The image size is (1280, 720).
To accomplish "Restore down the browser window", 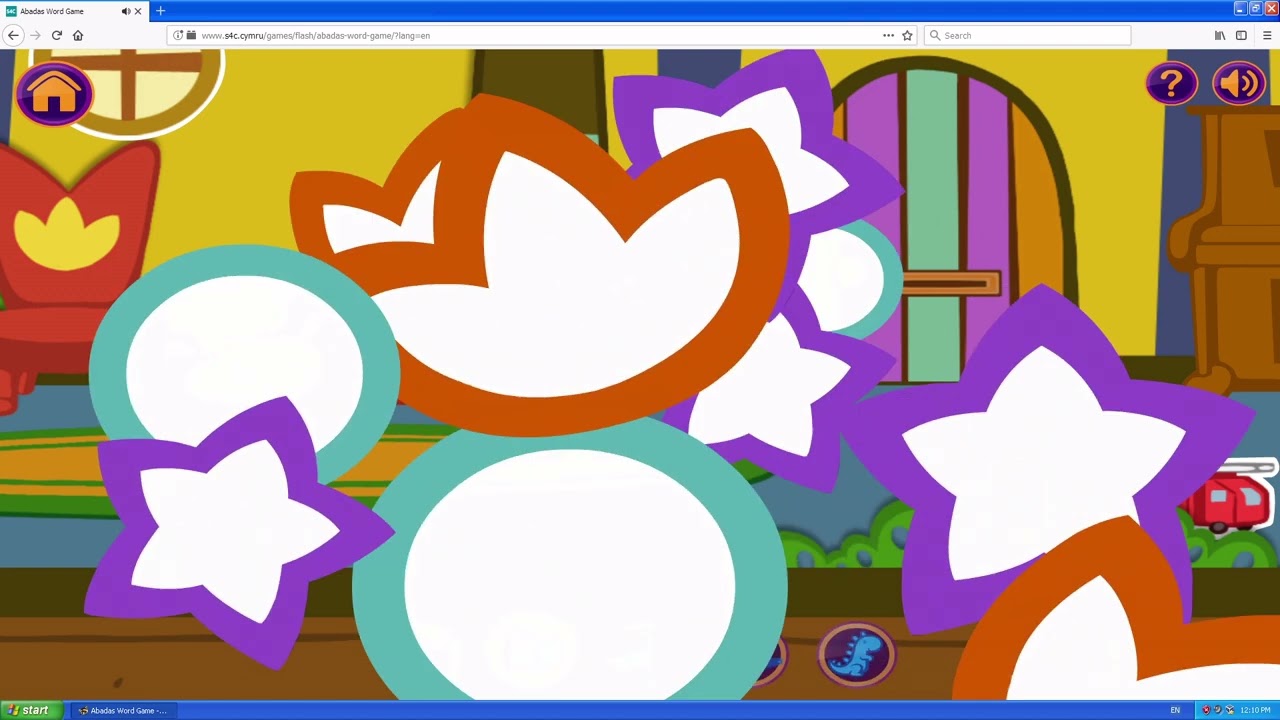I will pos(1255,9).
